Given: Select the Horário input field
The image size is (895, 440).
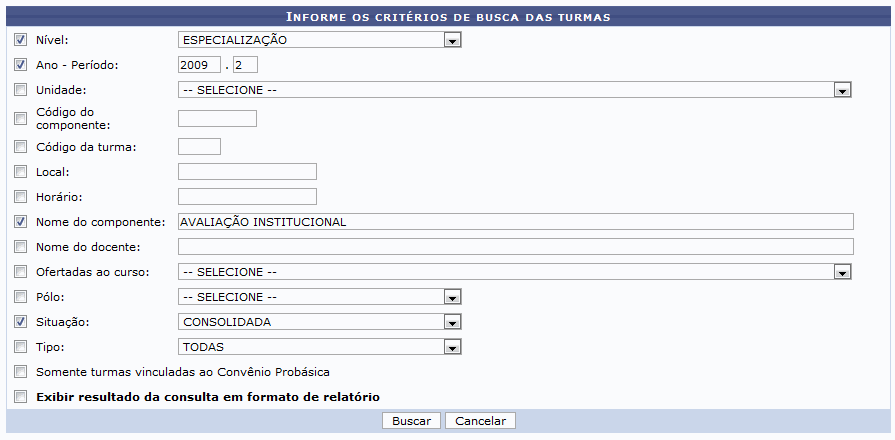Looking at the screenshot, I should (x=246, y=197).
